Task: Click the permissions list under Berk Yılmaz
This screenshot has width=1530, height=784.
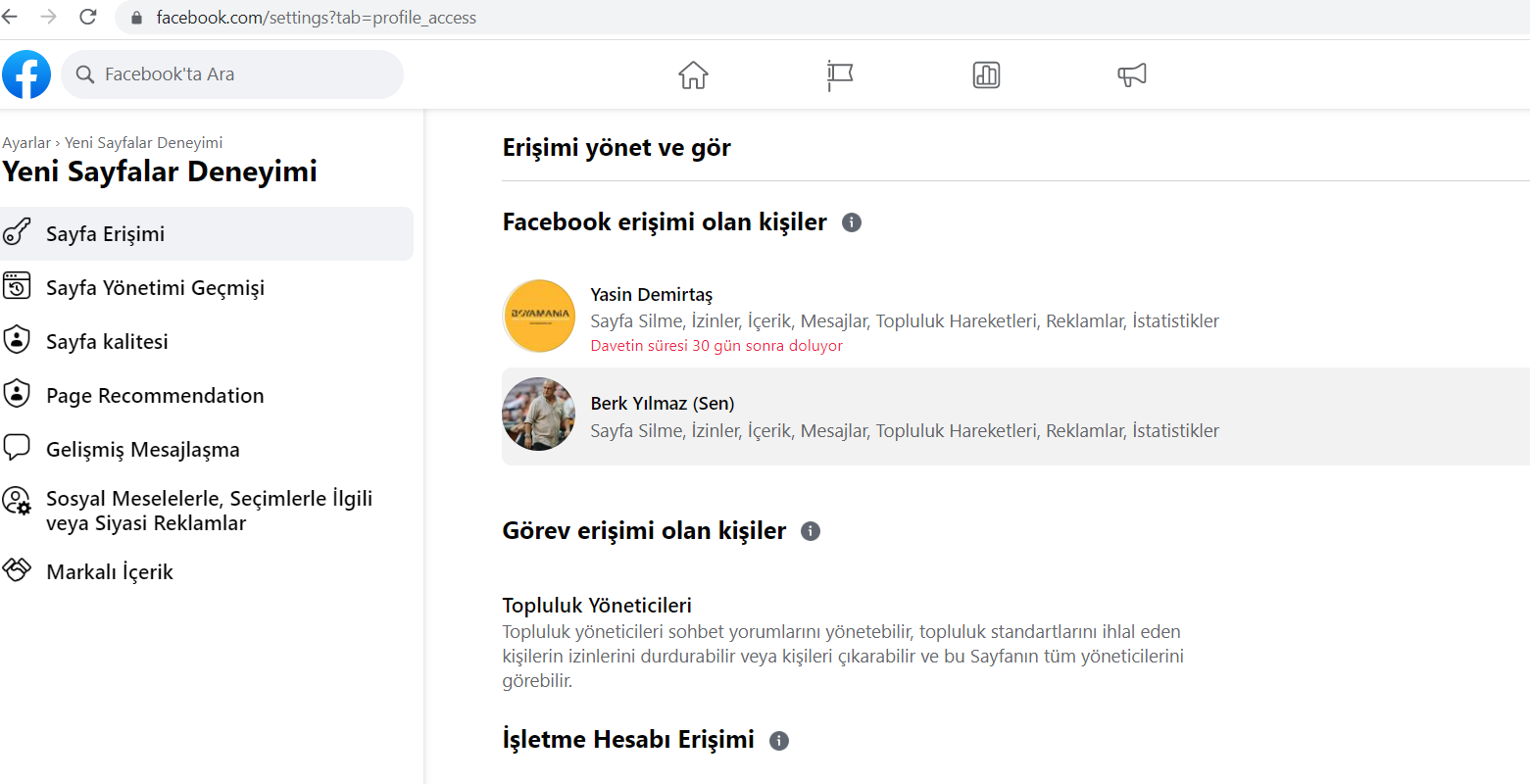Action: point(905,431)
